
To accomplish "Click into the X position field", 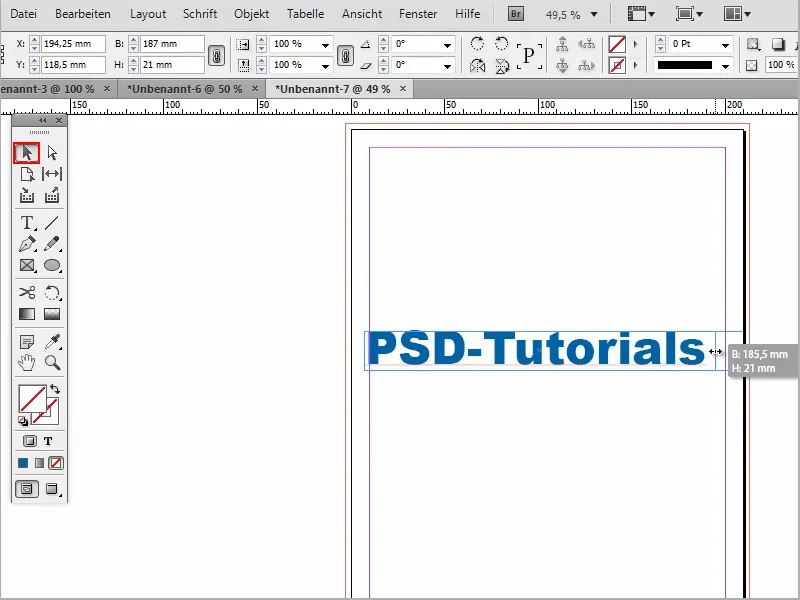I will point(73,44).
